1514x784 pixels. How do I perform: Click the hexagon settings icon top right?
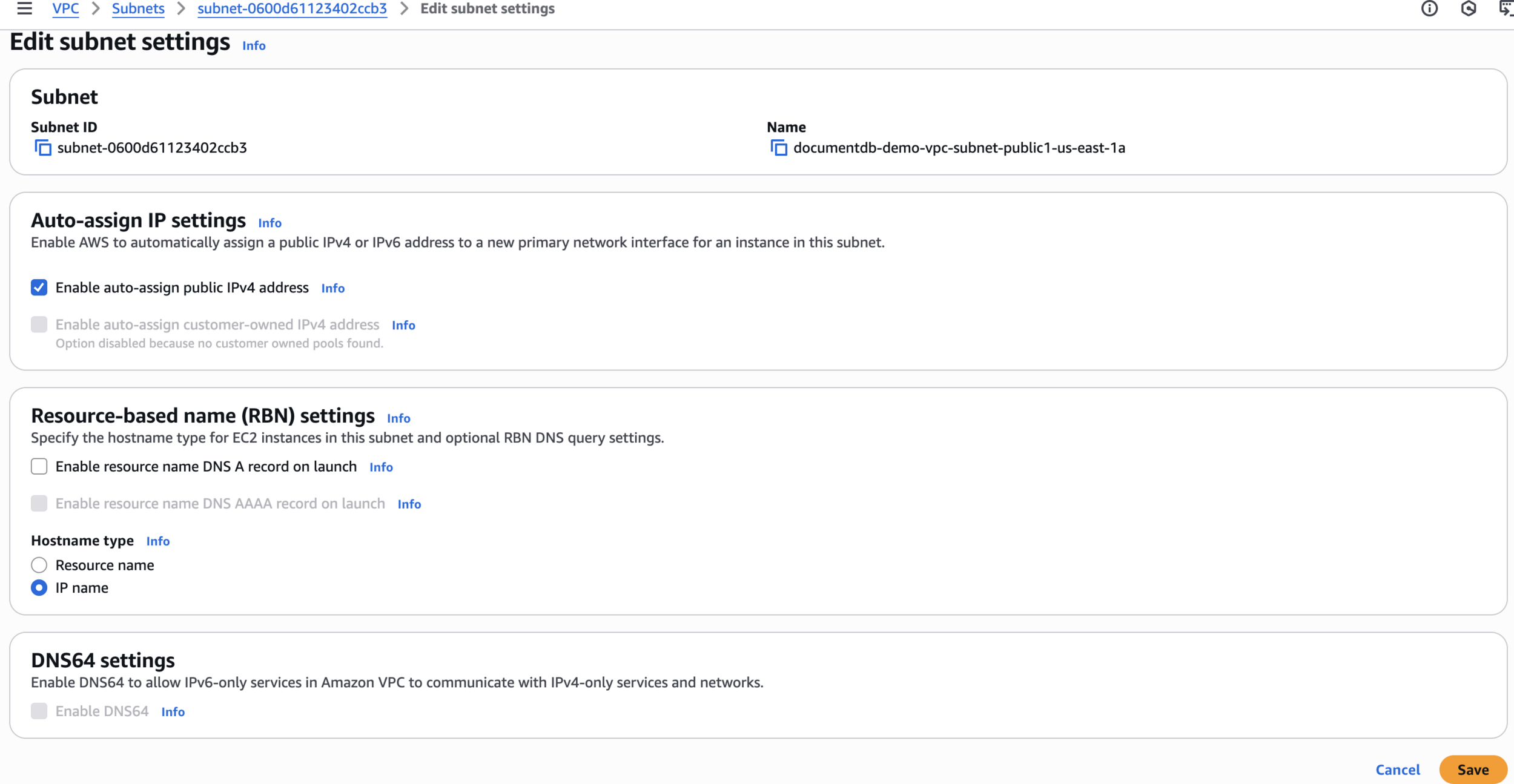pos(1469,8)
